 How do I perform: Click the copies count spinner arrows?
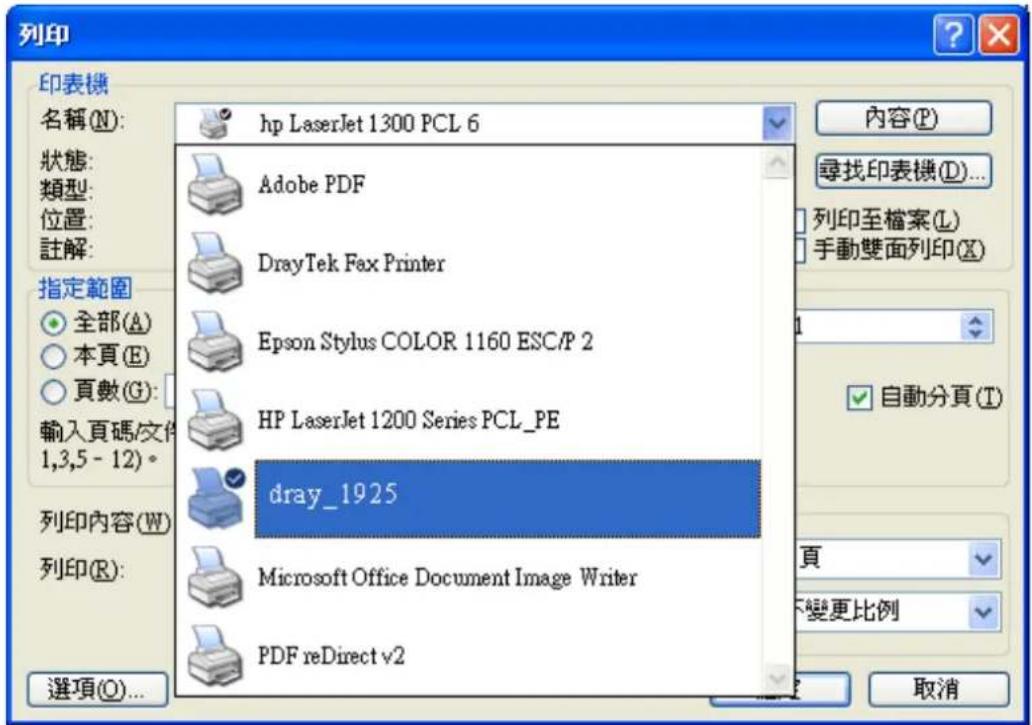[x=976, y=326]
